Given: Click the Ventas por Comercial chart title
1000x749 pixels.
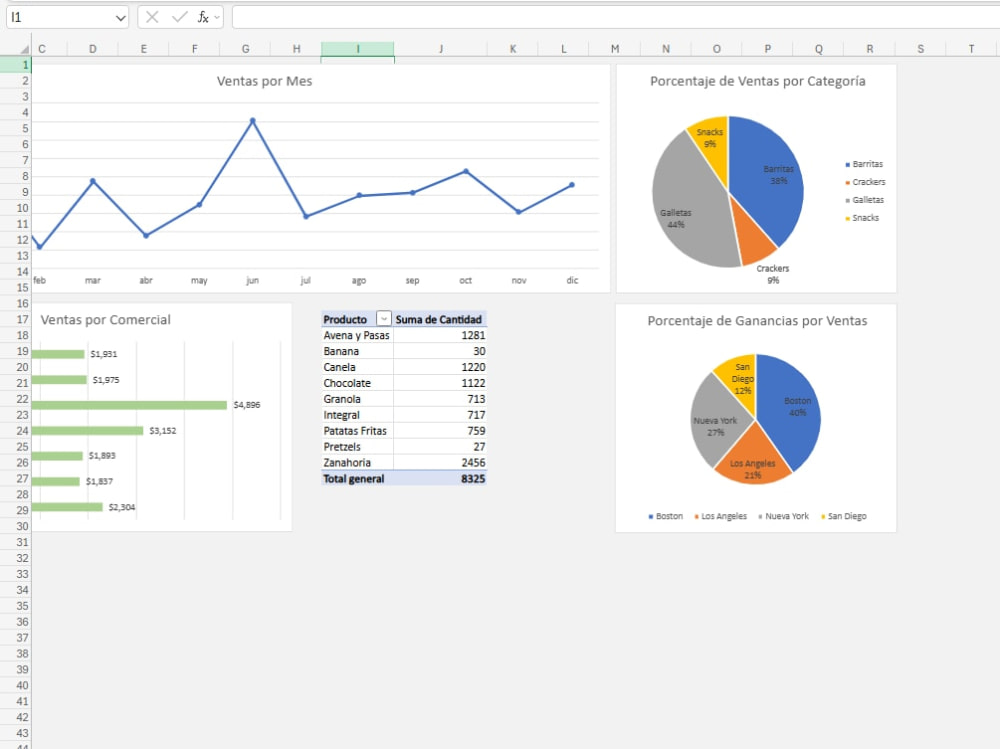Looking at the screenshot, I should (x=105, y=320).
